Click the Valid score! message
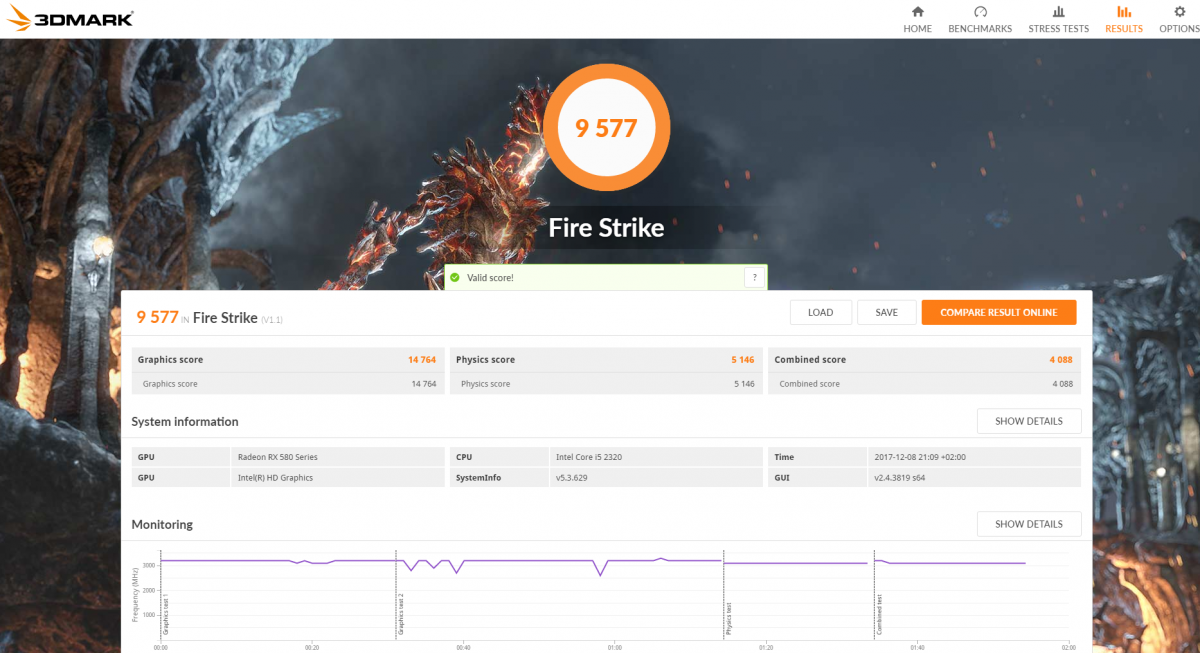The width and height of the screenshot is (1200, 653). [x=490, y=278]
